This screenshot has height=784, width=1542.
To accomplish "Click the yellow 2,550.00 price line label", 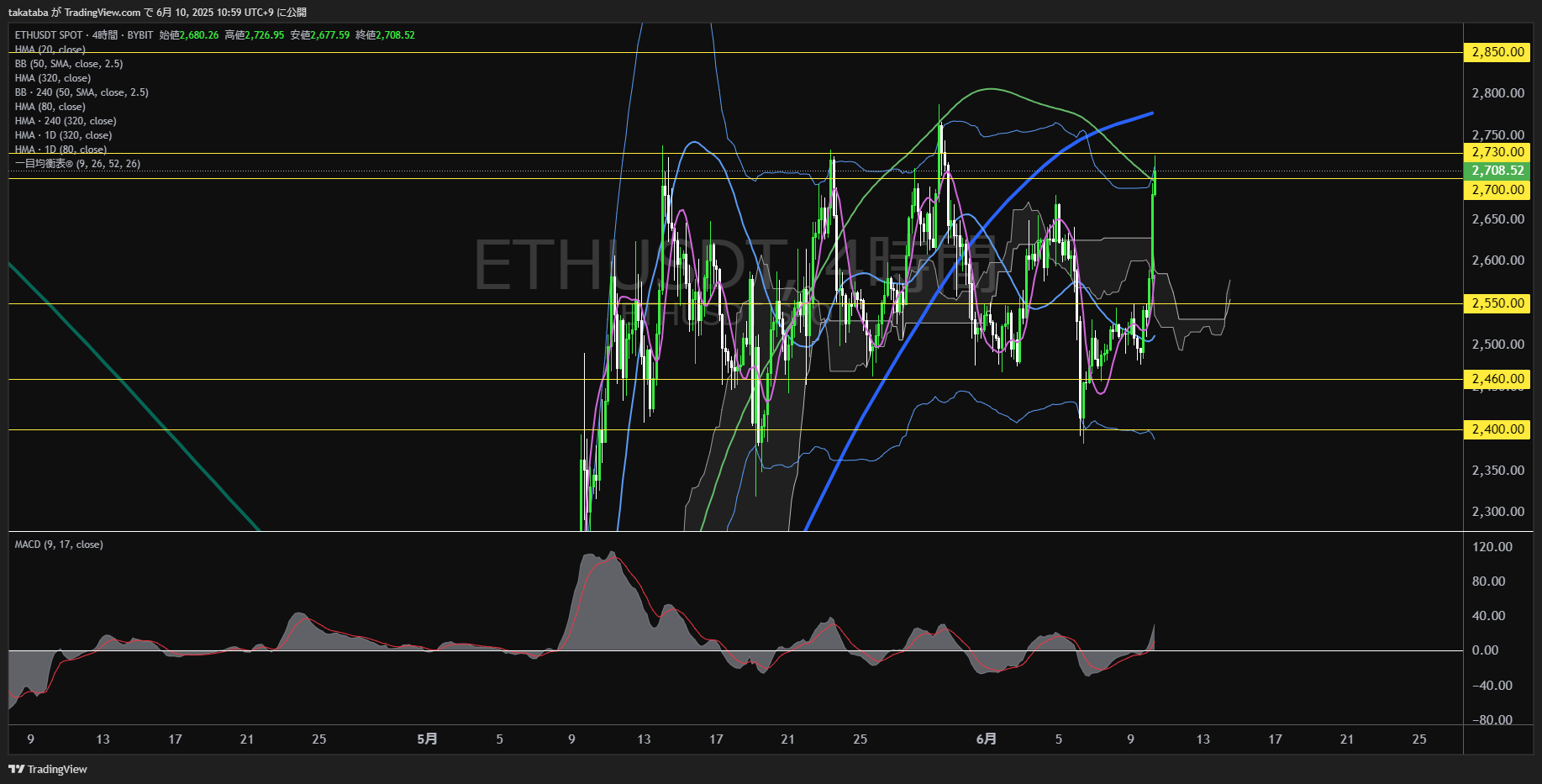I will 1498,303.
